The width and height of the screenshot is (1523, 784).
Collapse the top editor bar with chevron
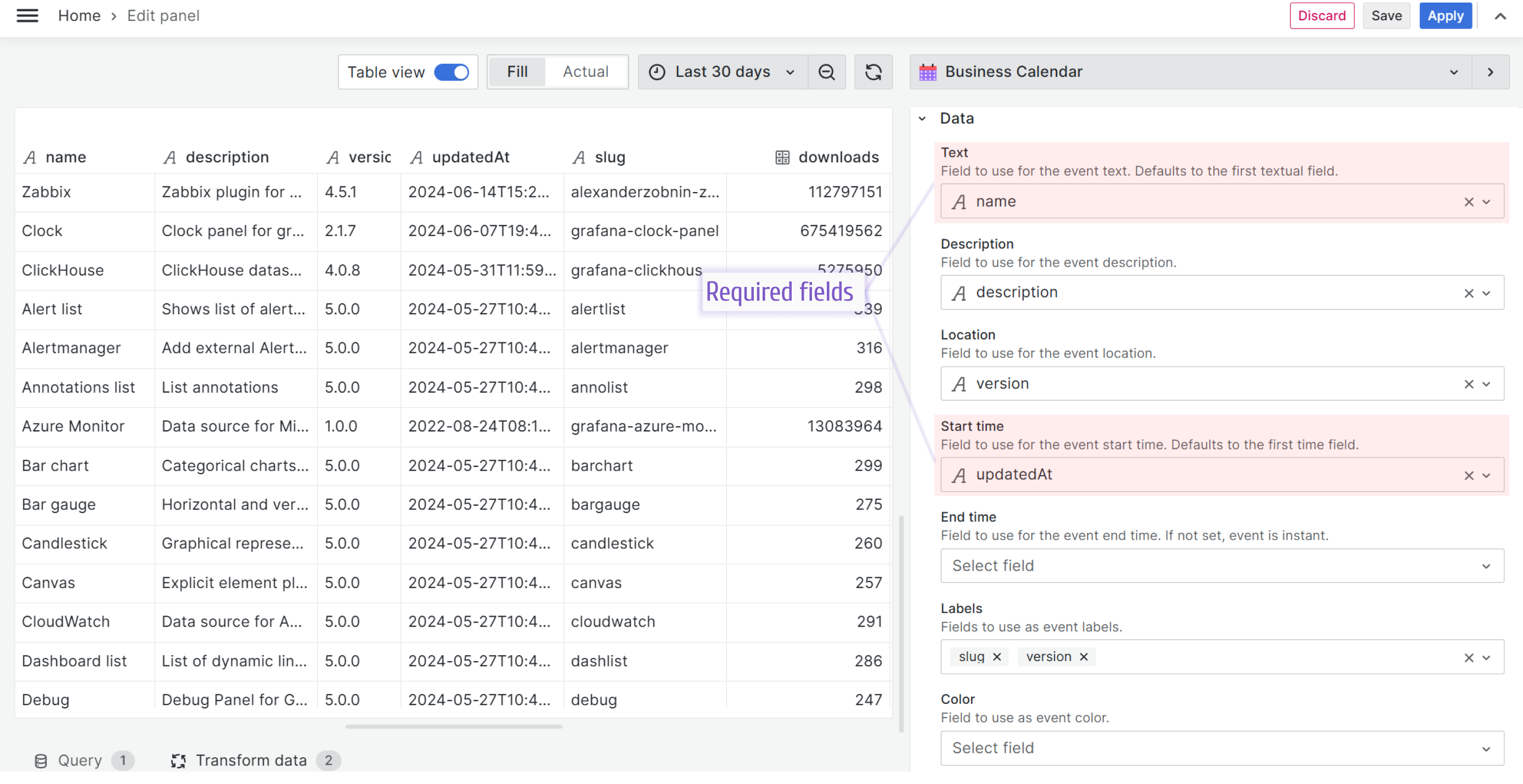click(x=1501, y=16)
